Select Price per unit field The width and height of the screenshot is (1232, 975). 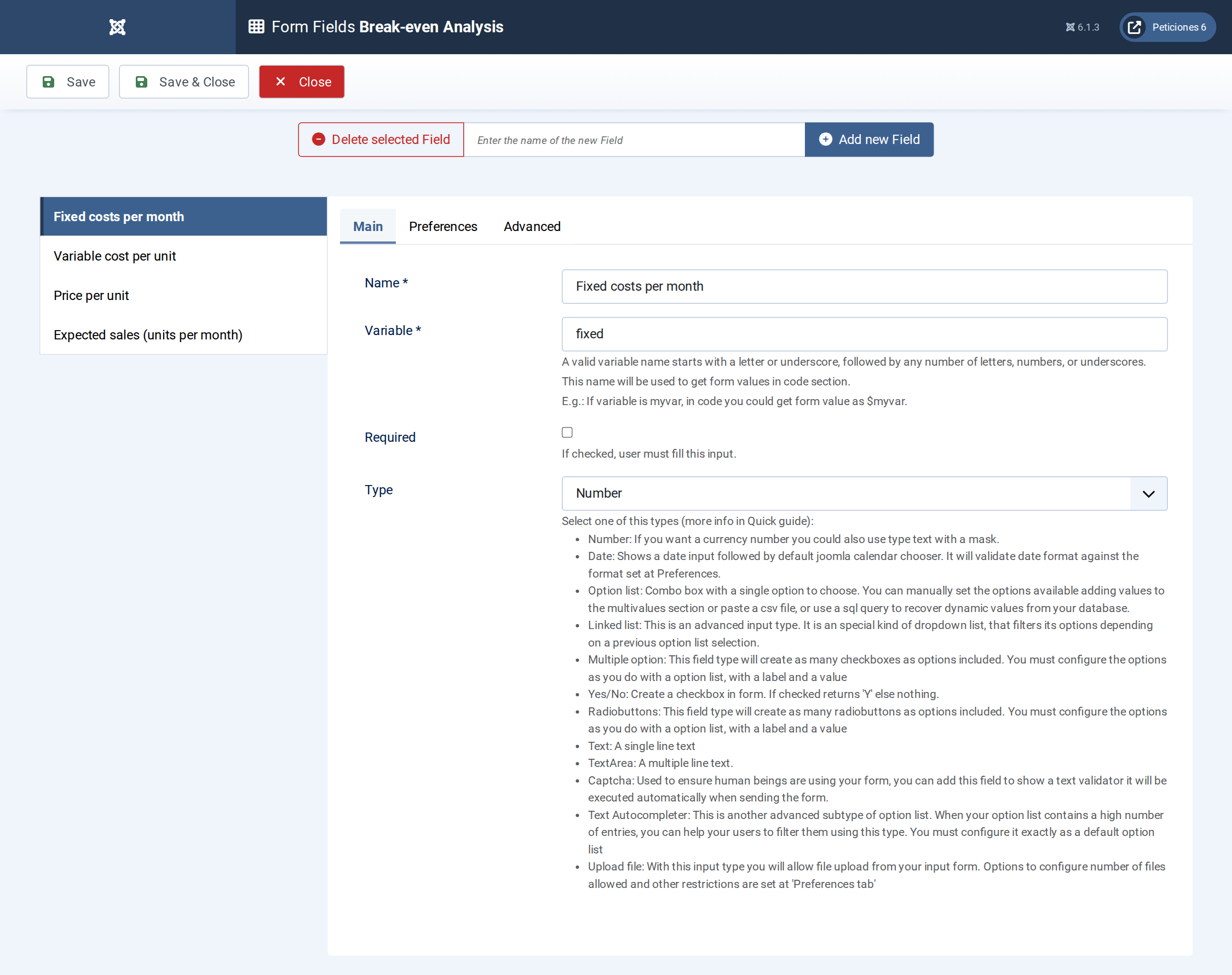click(x=183, y=295)
